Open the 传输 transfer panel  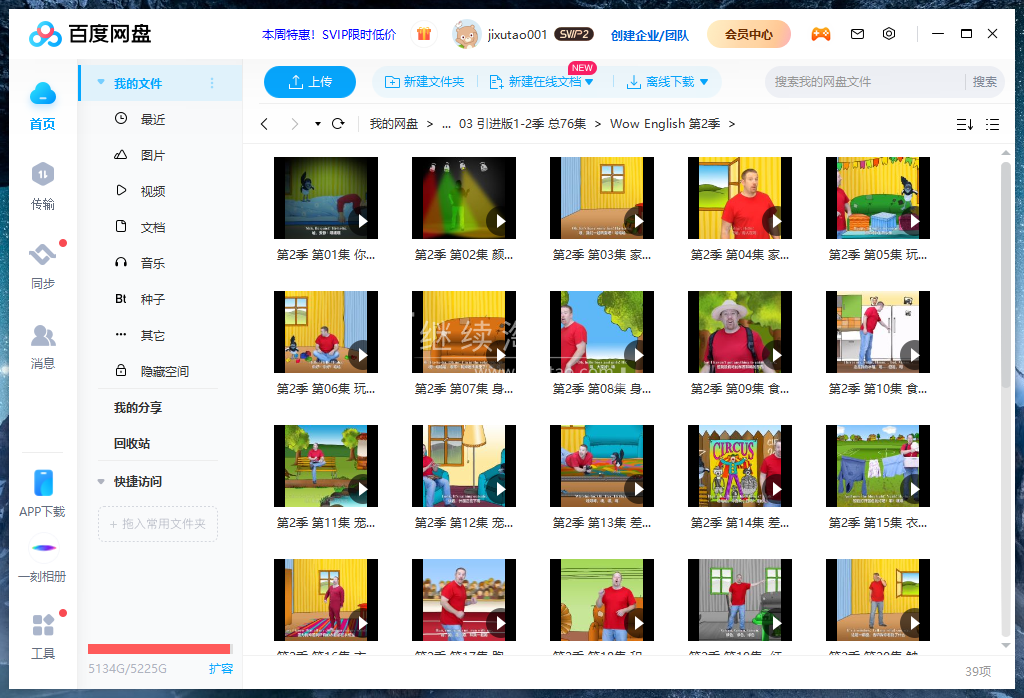(42, 174)
